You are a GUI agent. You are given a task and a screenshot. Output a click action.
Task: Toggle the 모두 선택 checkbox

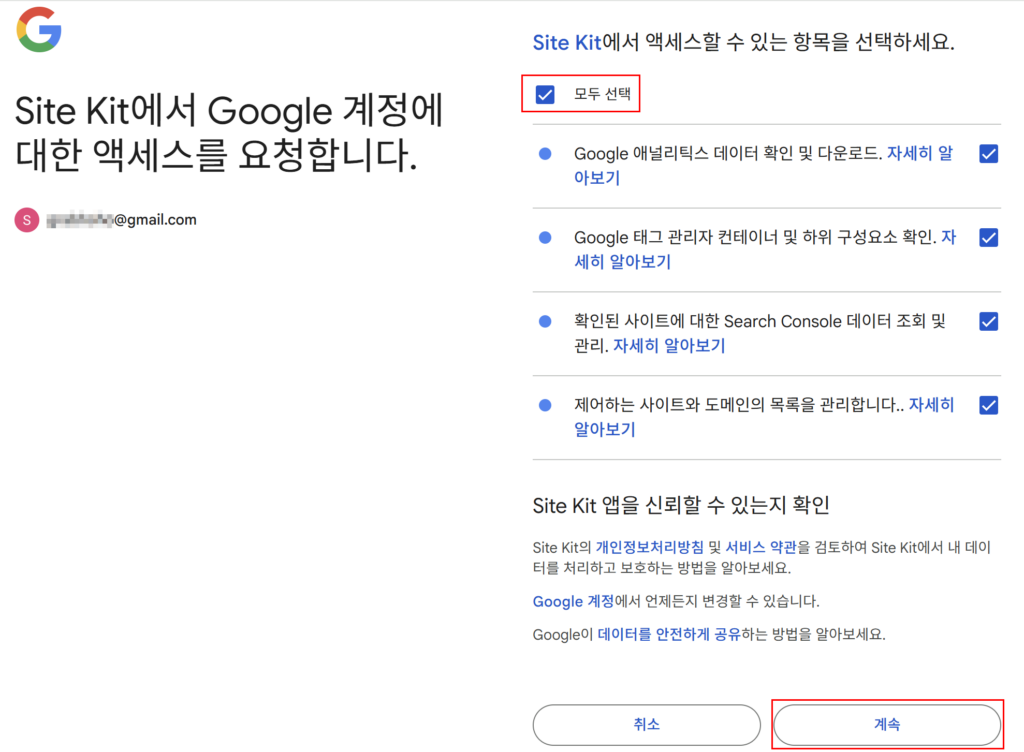tap(545, 94)
